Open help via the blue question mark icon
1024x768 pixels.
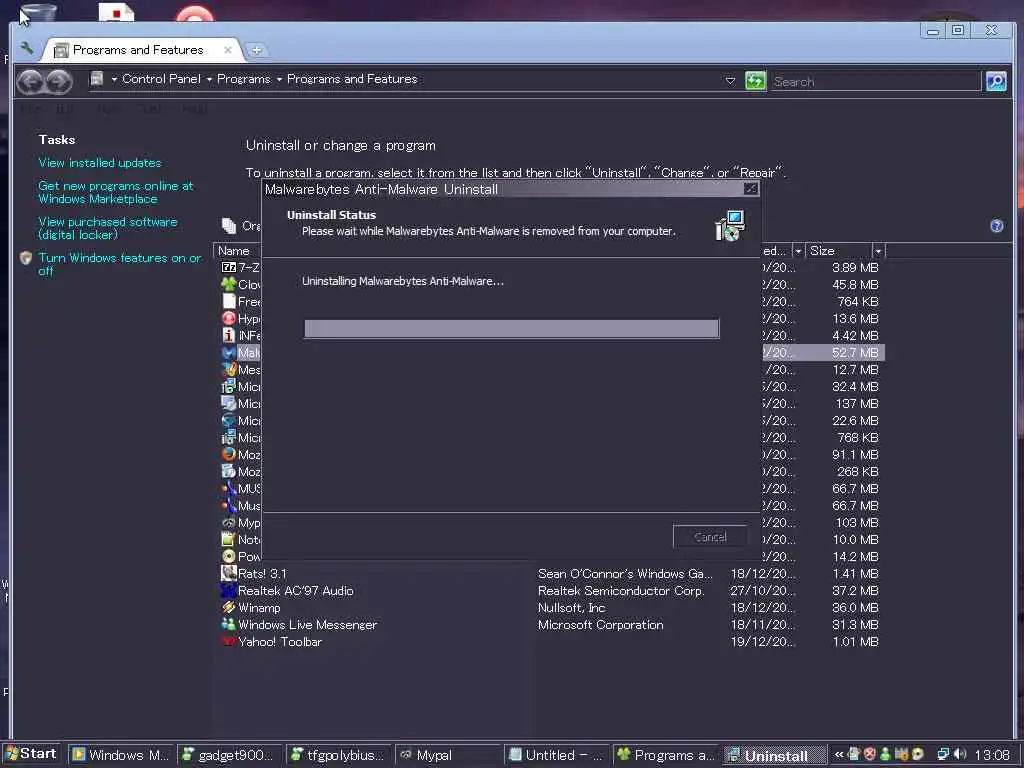pyautogui.click(x=997, y=226)
